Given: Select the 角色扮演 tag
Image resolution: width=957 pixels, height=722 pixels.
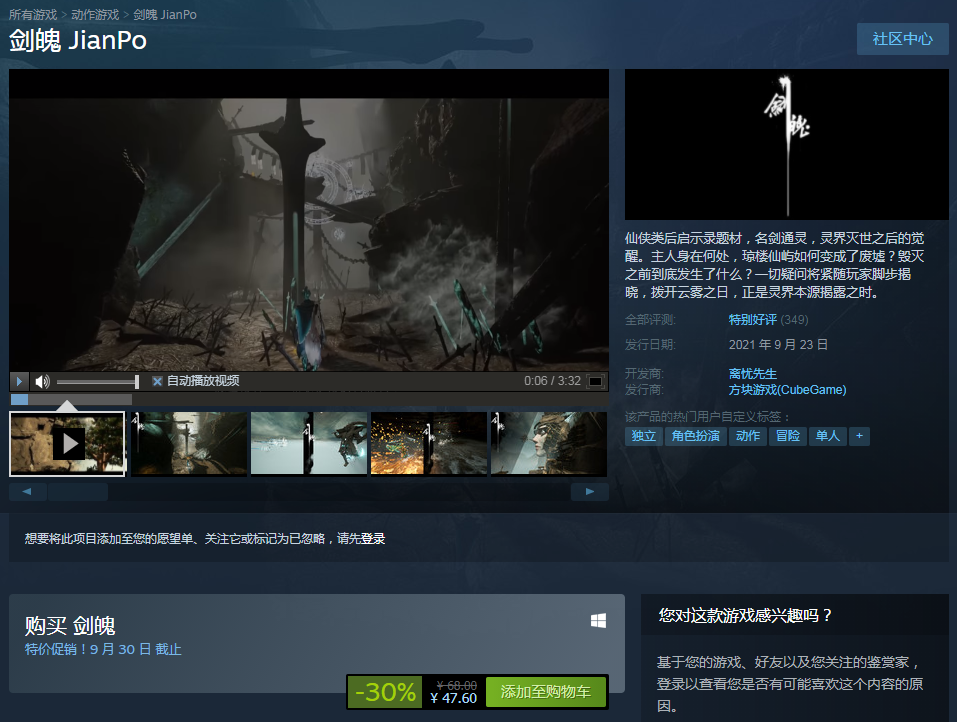Looking at the screenshot, I should click(695, 436).
